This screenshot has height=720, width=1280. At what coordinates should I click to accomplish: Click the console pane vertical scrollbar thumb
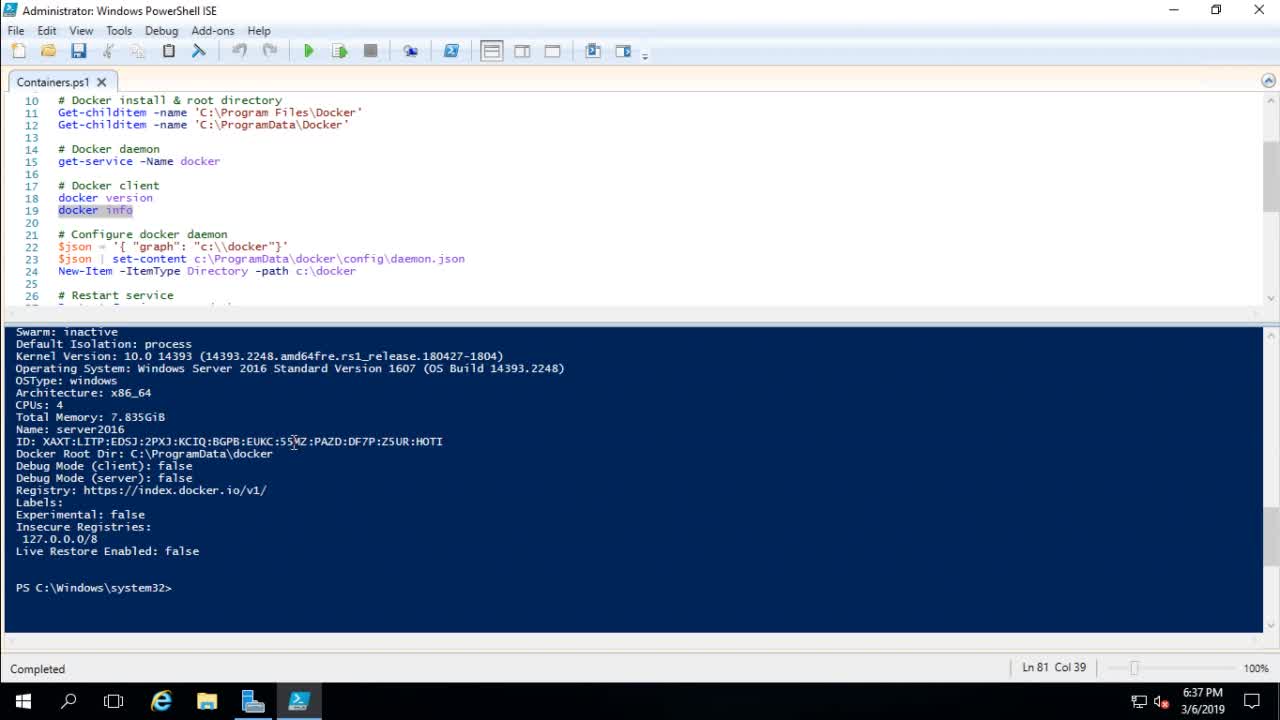click(1271, 536)
